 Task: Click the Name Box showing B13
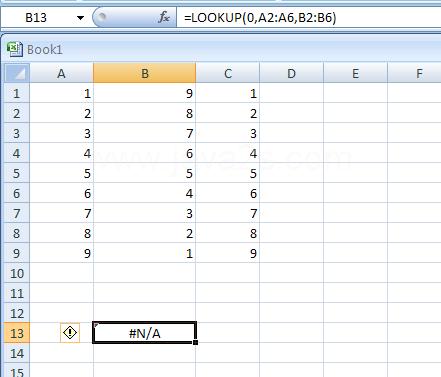[36, 18]
